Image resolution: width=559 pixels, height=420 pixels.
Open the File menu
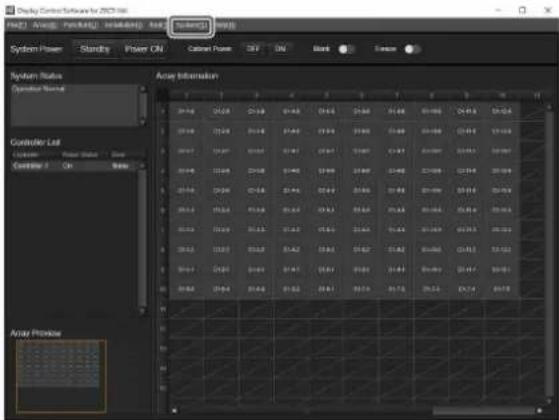click(x=16, y=26)
